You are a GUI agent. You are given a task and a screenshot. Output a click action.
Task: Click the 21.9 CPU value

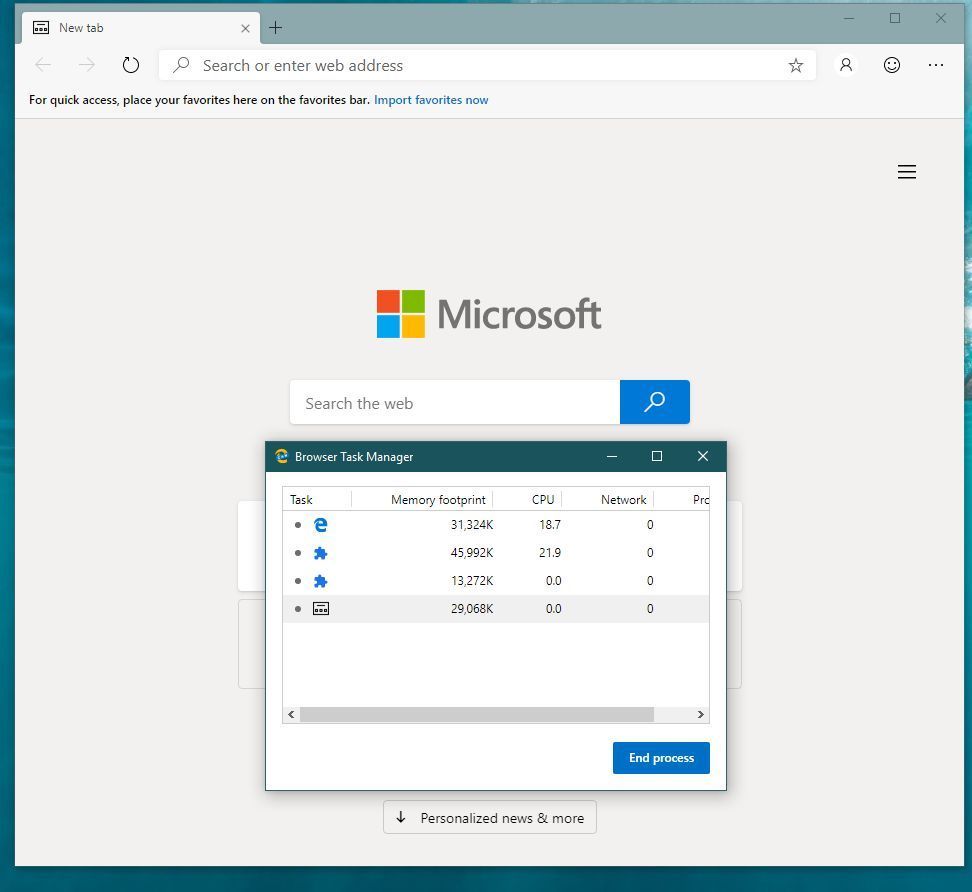pyautogui.click(x=550, y=553)
